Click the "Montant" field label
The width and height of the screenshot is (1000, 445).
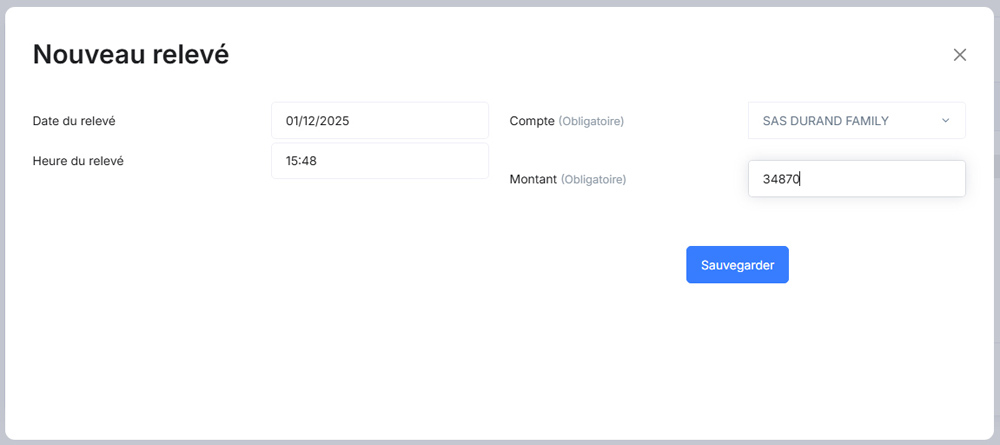click(x=534, y=180)
